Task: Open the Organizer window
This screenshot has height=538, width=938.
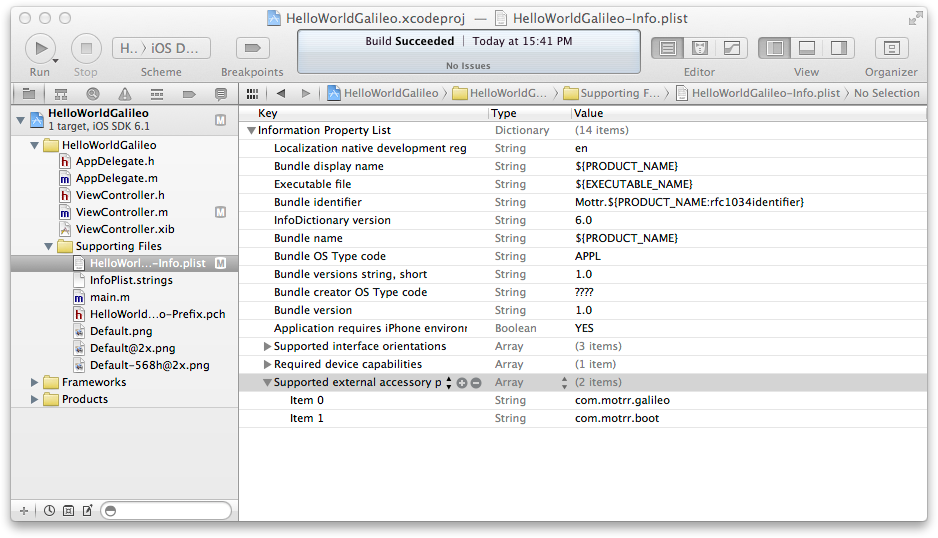Action: point(891,48)
